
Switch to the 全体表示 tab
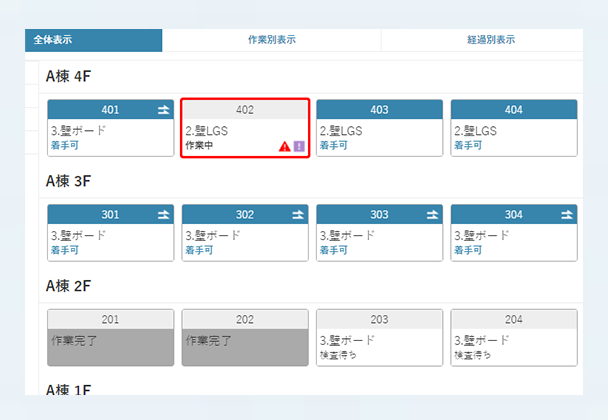click(x=94, y=40)
